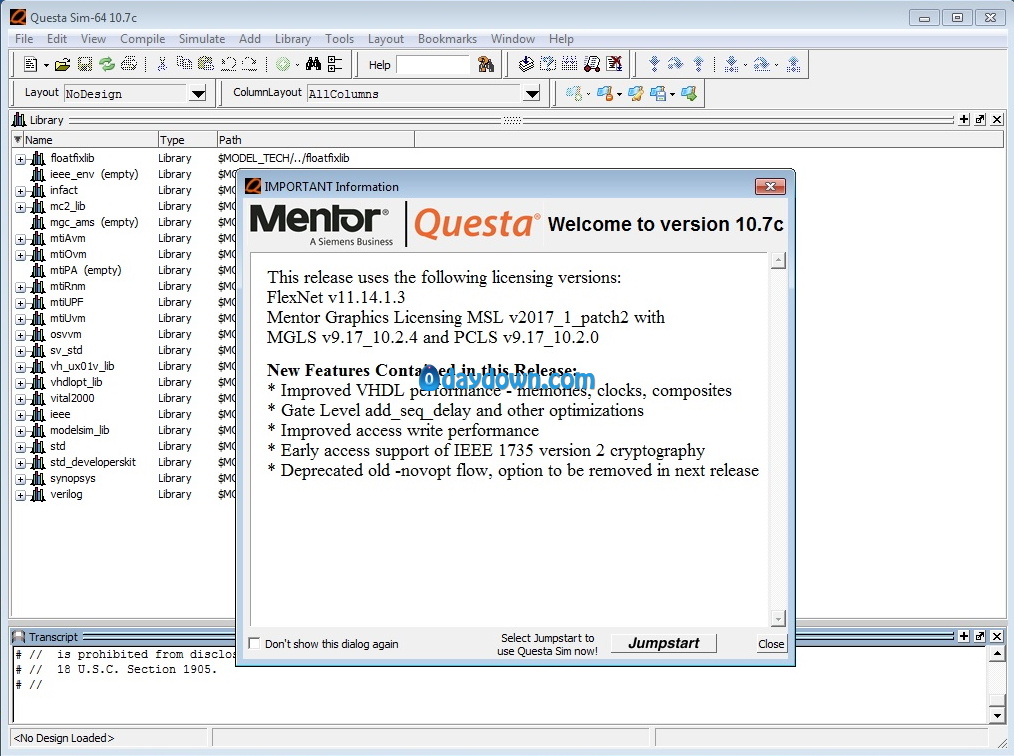1014x756 pixels.
Task: Click the Compile toolbar icon
Action: coord(526,64)
